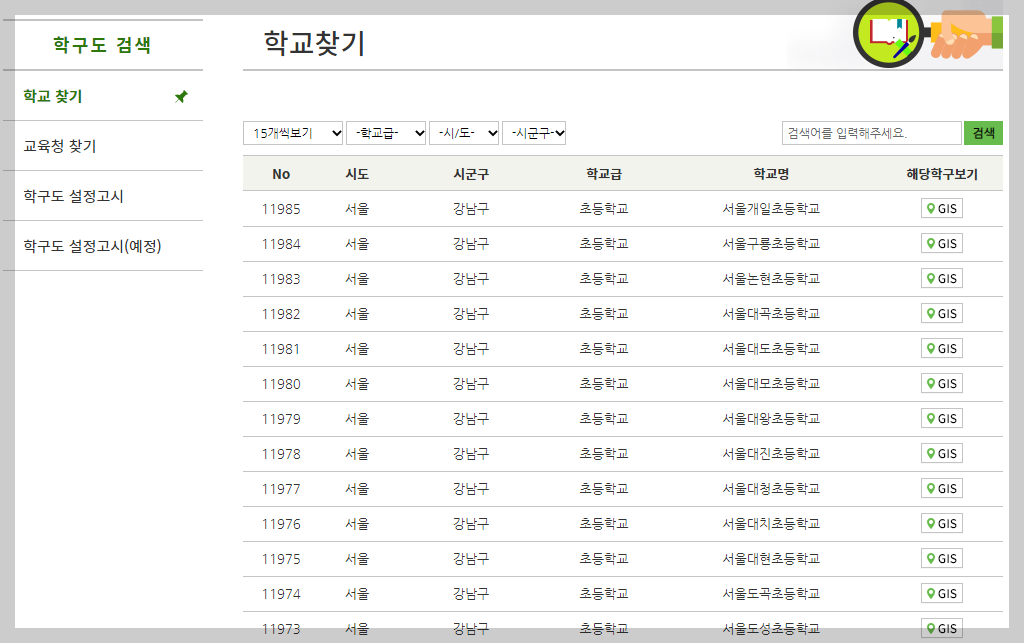Image resolution: width=1024 pixels, height=643 pixels.
Task: Click 초등학교 in the 11980 row
Action: (x=604, y=384)
